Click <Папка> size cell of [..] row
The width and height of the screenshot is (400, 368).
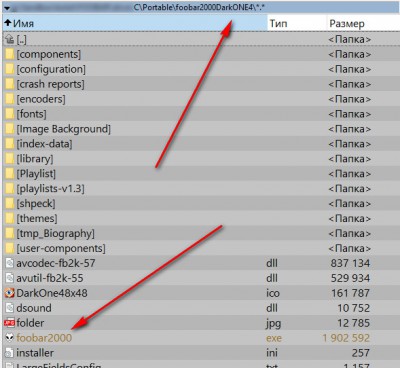[349, 39]
